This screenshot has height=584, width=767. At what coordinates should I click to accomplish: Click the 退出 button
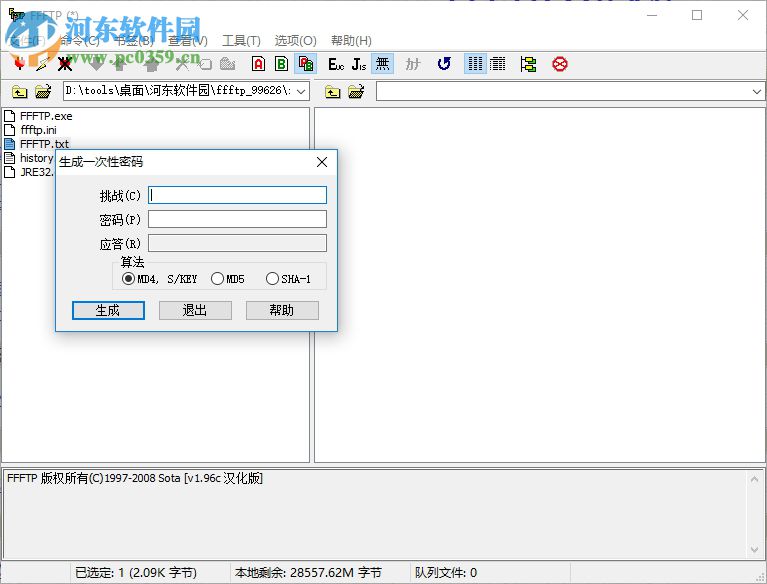[x=195, y=310]
